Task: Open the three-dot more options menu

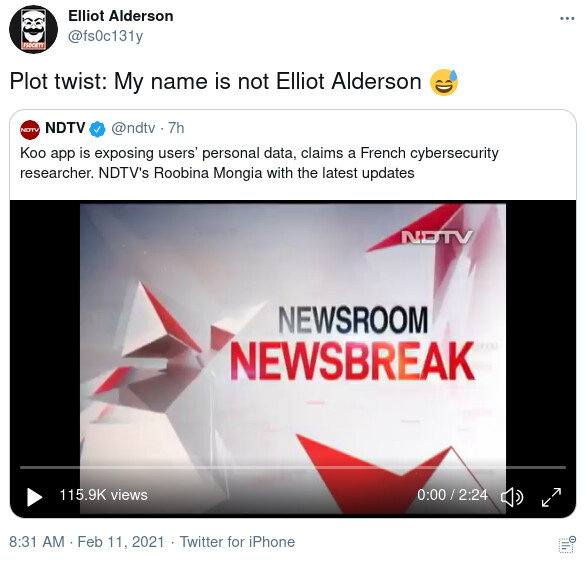Action: coord(567,18)
